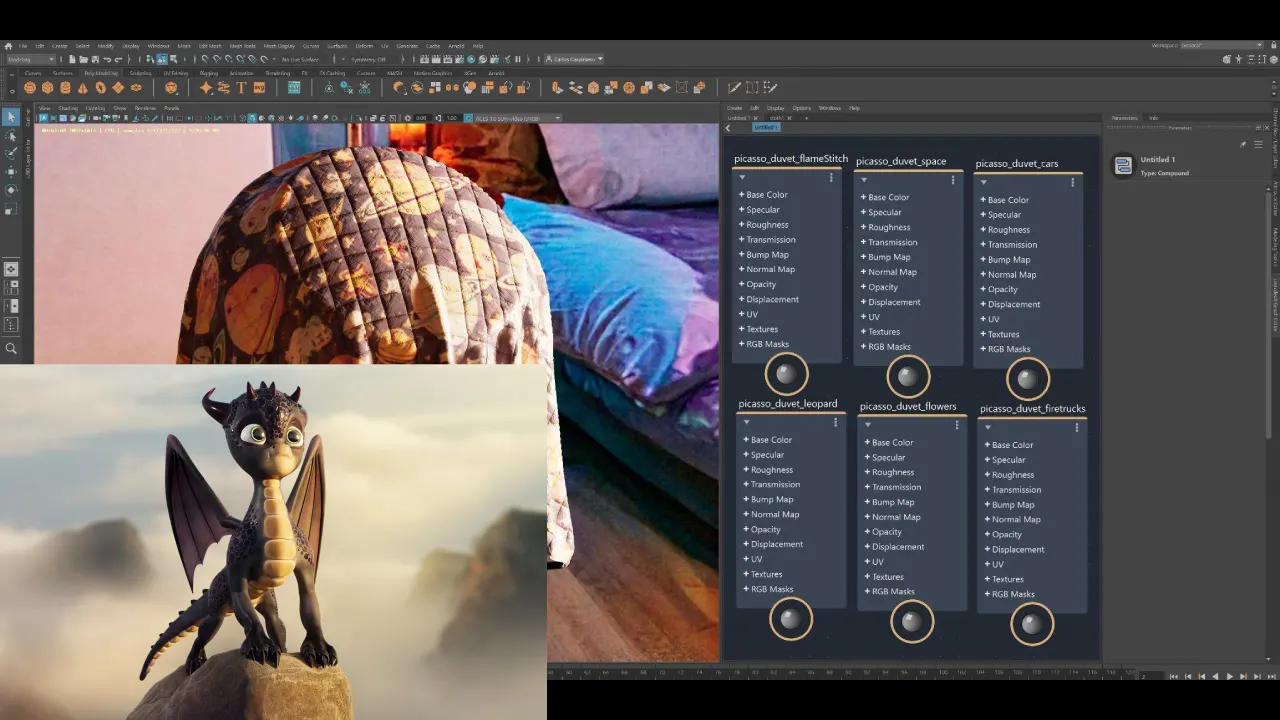Click the picasso_duvet_flowers node title
This screenshot has height=720, width=1280.
point(908,407)
